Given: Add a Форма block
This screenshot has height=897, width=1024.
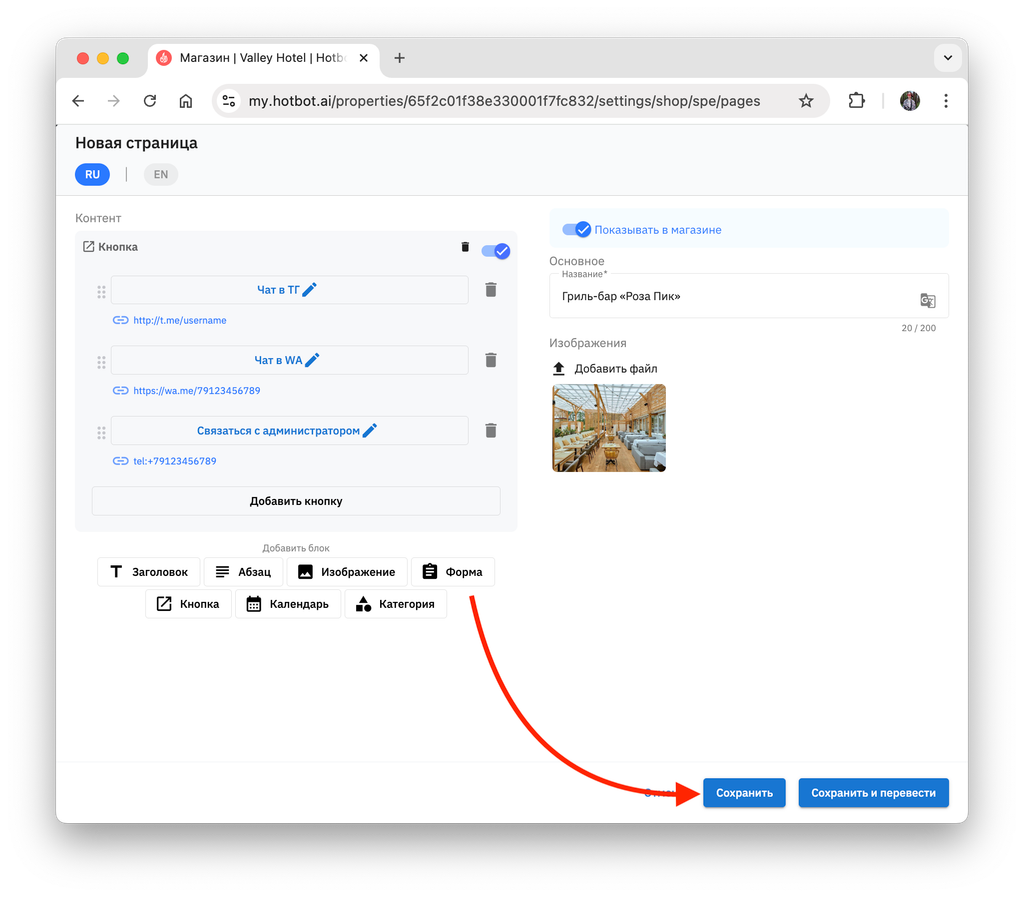Looking at the screenshot, I should point(453,572).
